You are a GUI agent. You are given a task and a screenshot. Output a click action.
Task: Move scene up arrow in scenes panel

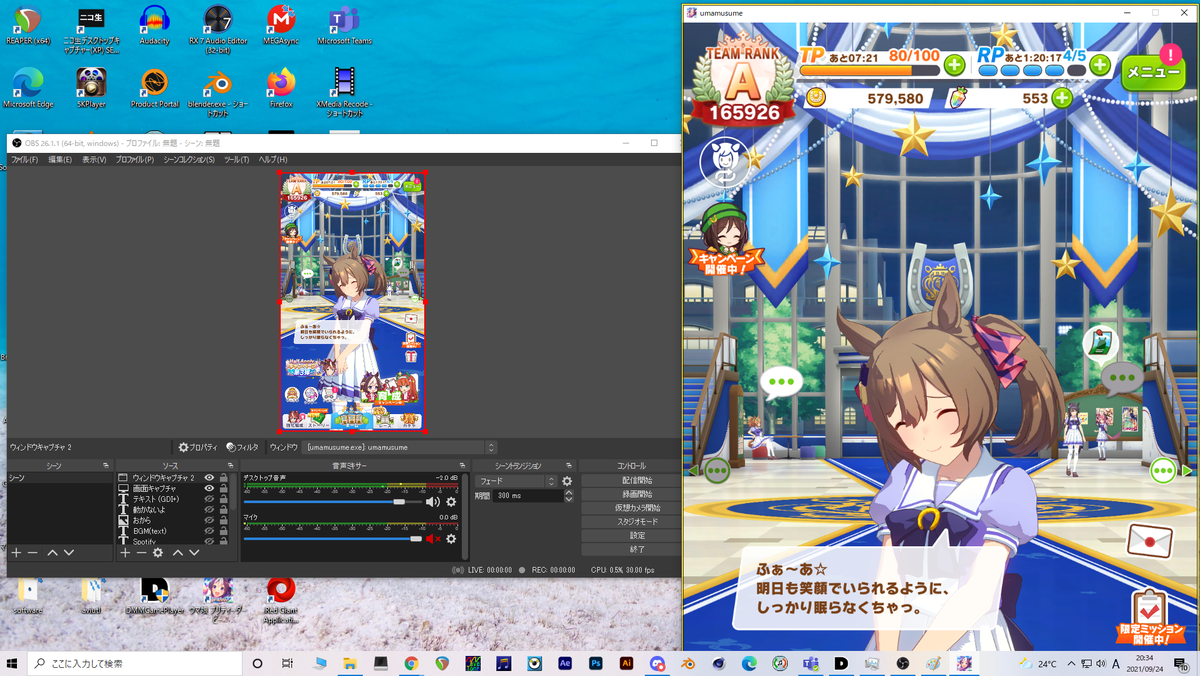point(53,552)
